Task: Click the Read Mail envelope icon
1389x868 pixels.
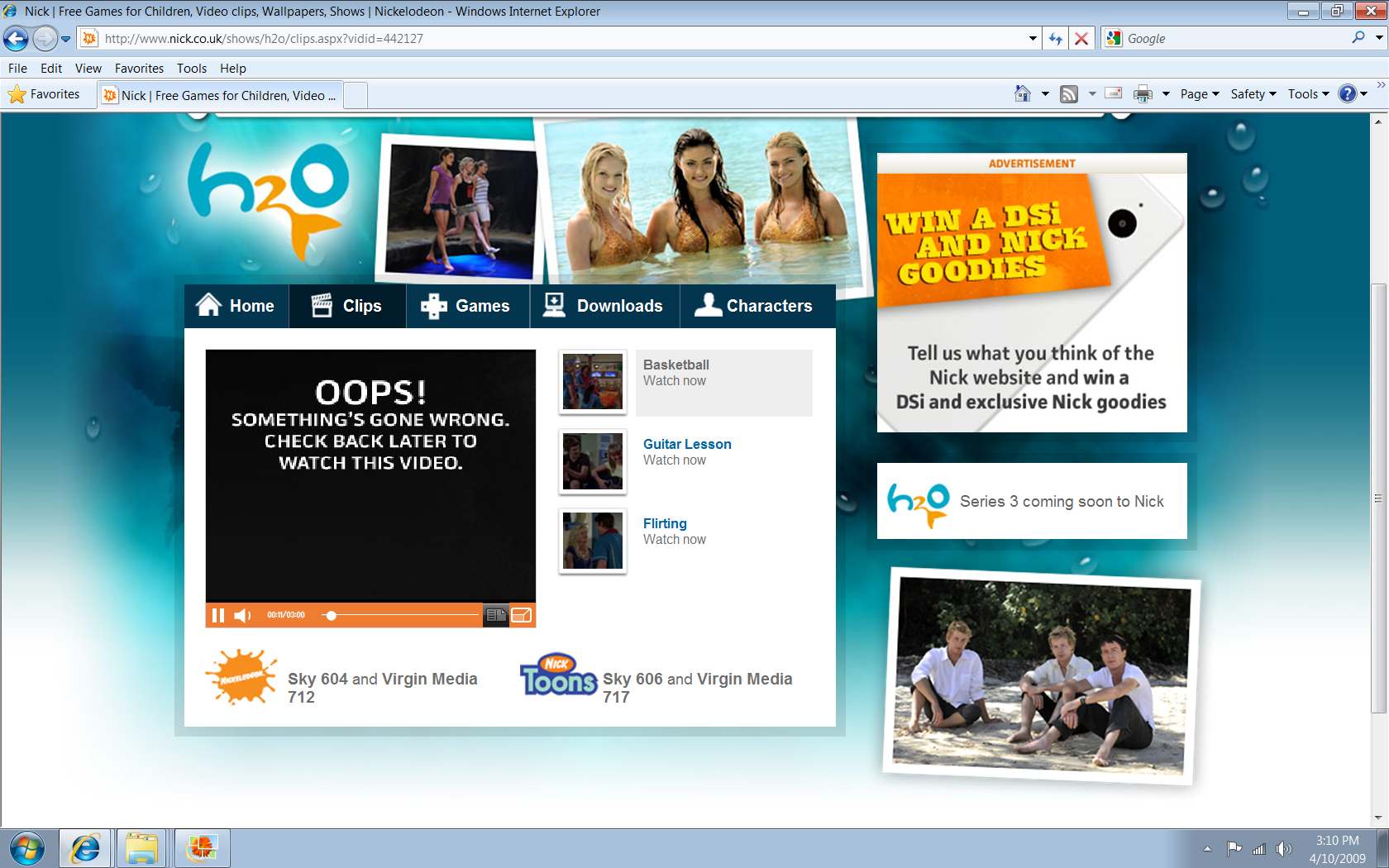Action: [x=1114, y=93]
